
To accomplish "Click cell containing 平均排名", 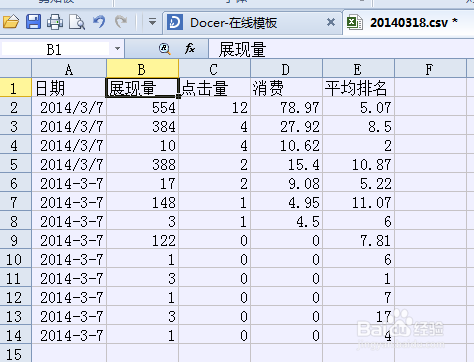I will (358, 88).
